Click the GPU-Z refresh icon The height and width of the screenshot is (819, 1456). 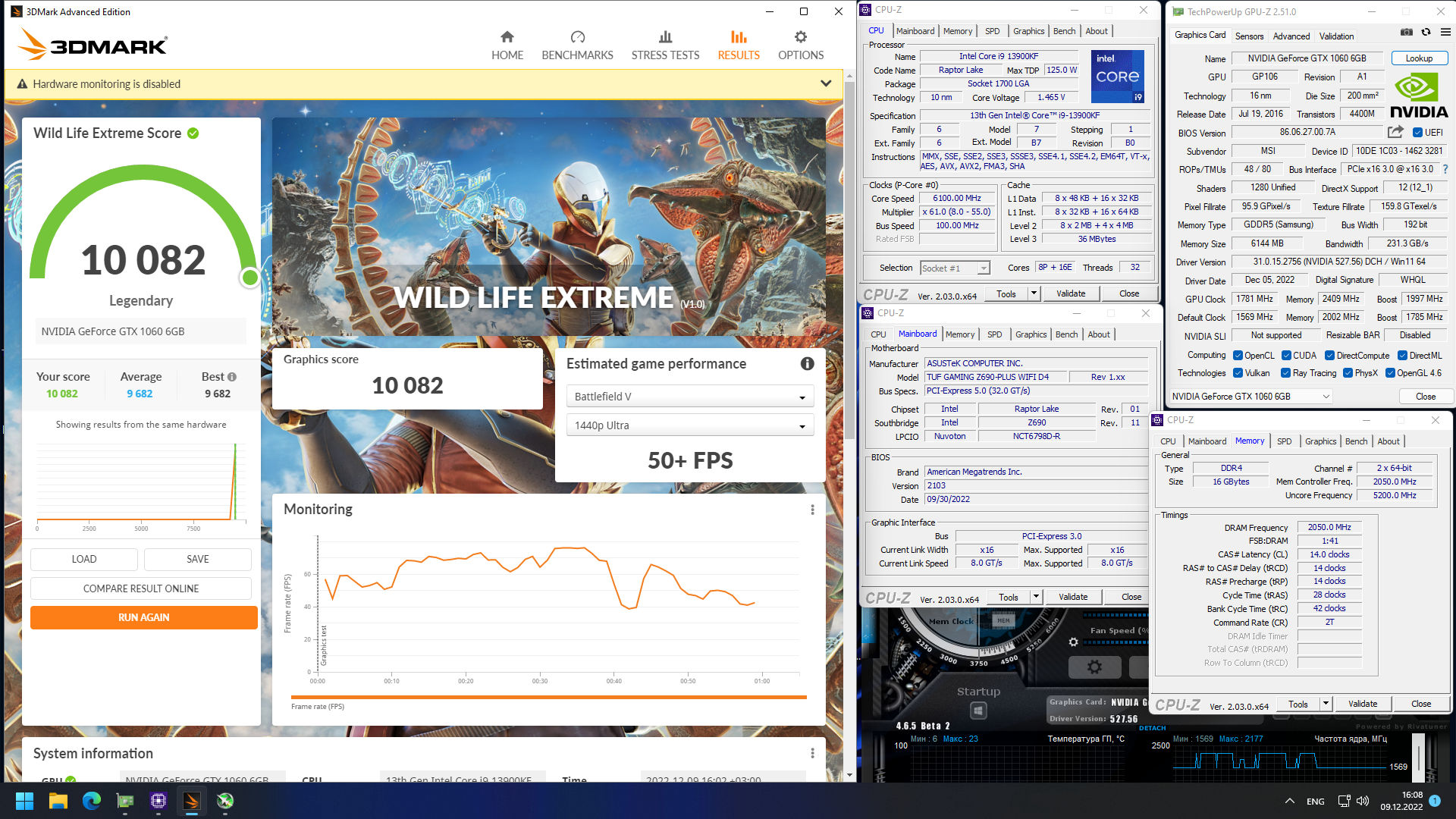(1426, 32)
